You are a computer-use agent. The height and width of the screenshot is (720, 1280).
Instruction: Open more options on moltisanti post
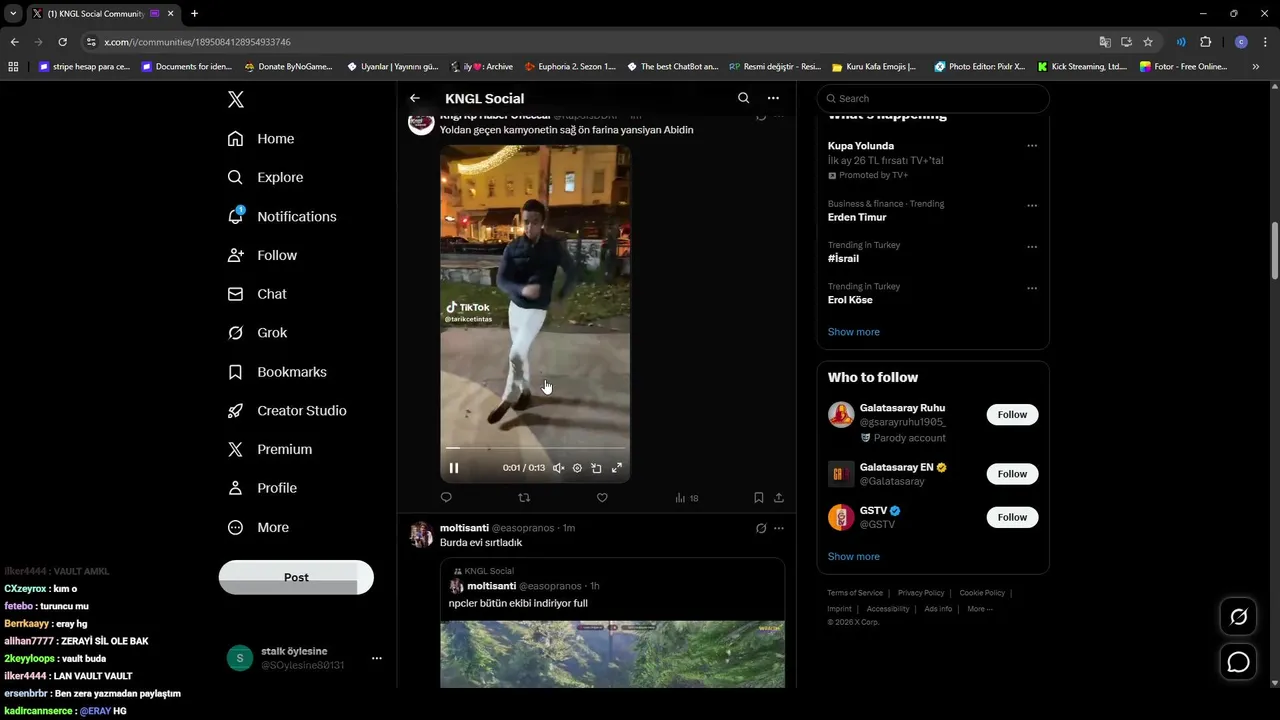coord(779,528)
